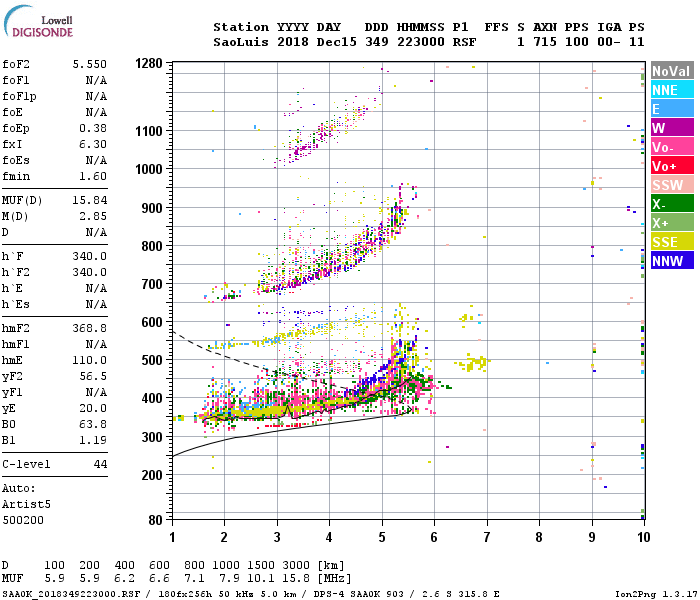Select the Vo+ red legend swatch
700x600 pixels.
coord(672,166)
